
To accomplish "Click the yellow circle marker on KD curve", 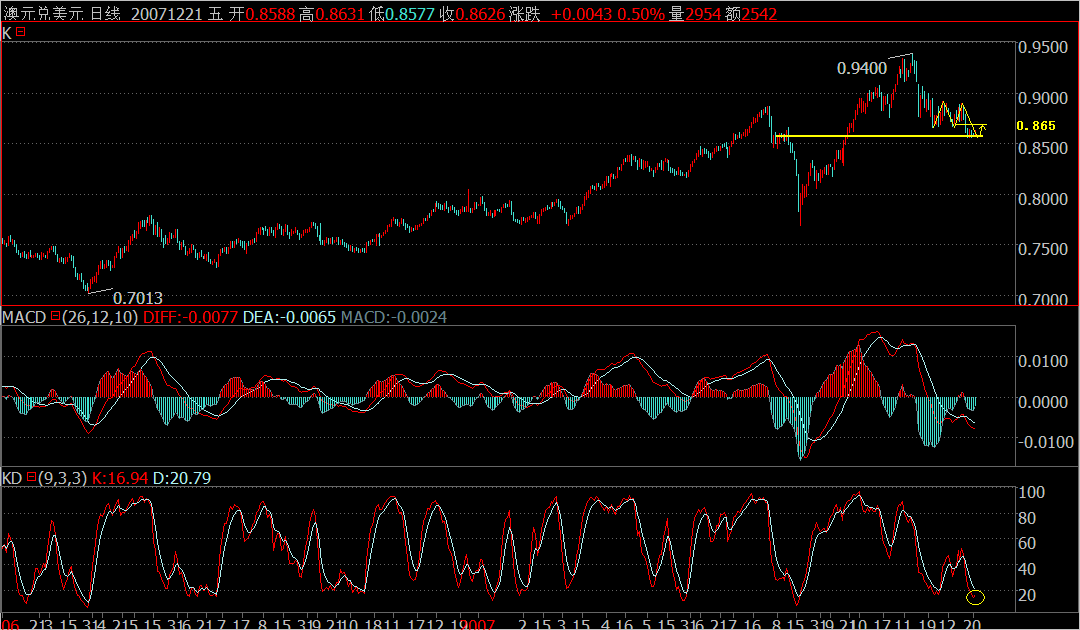I will pos(976,596).
